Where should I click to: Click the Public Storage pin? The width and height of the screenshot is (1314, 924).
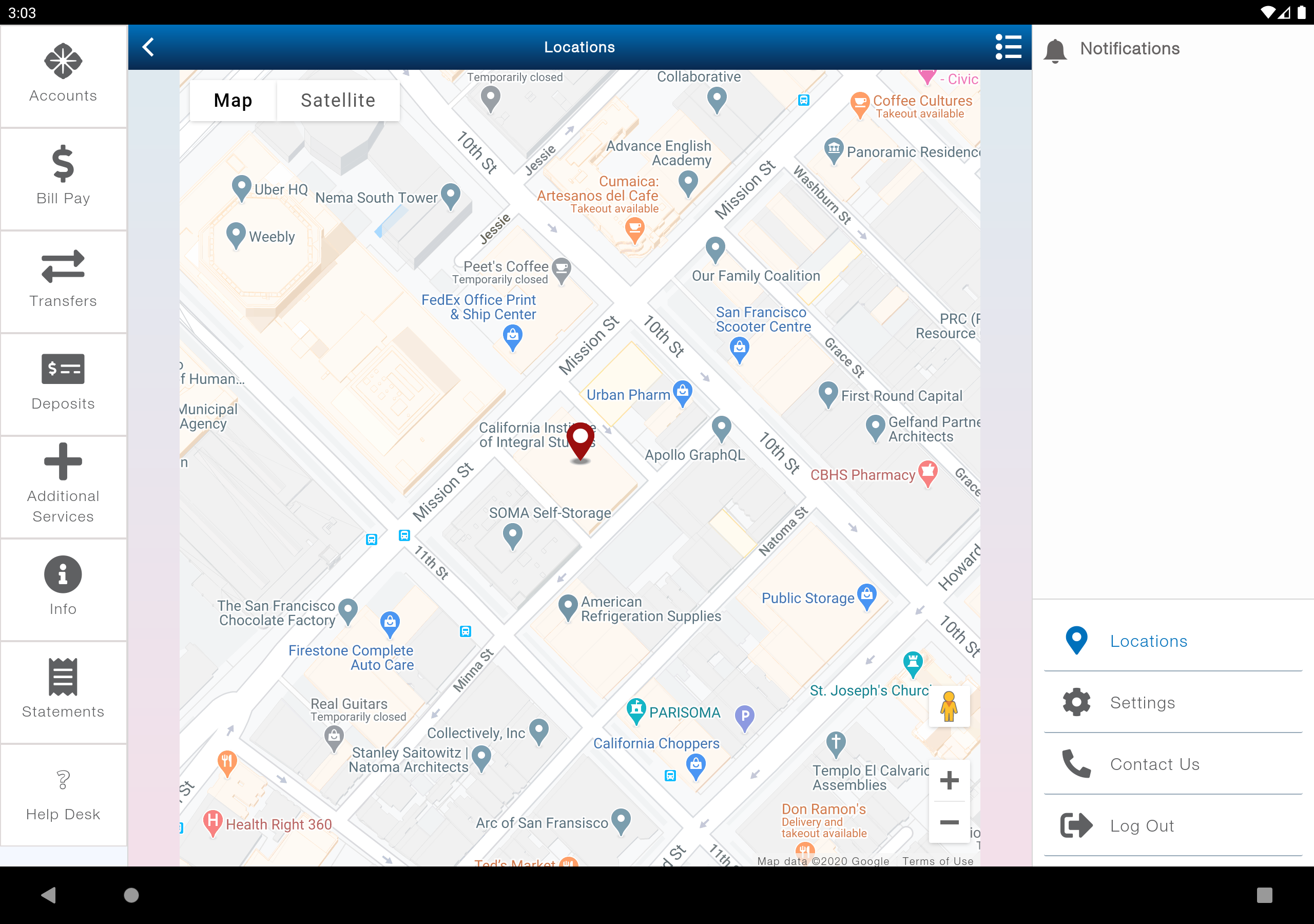867,597
